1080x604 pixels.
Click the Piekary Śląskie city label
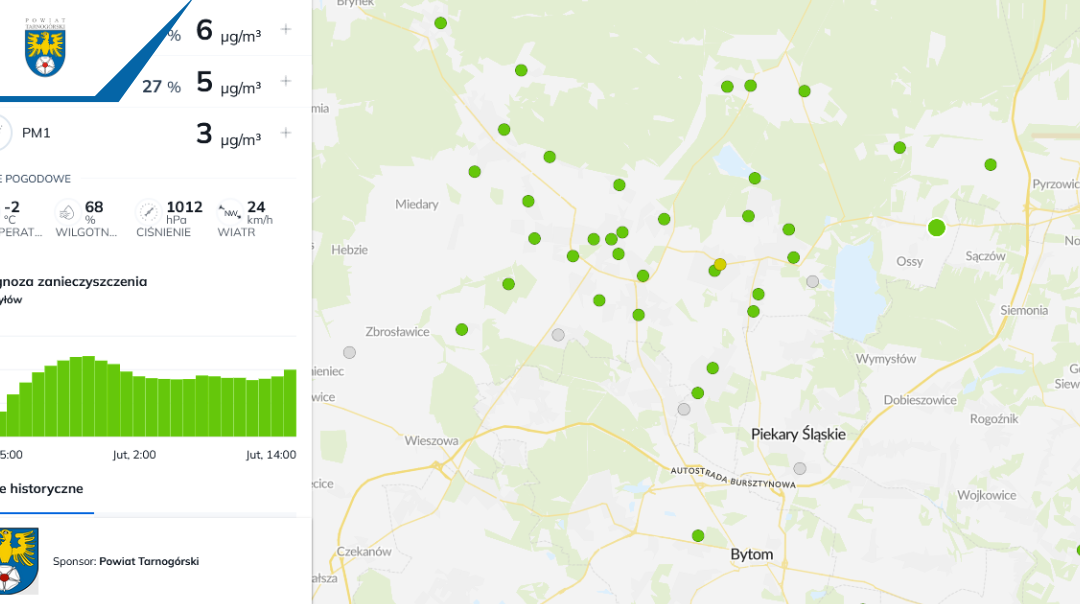798,434
